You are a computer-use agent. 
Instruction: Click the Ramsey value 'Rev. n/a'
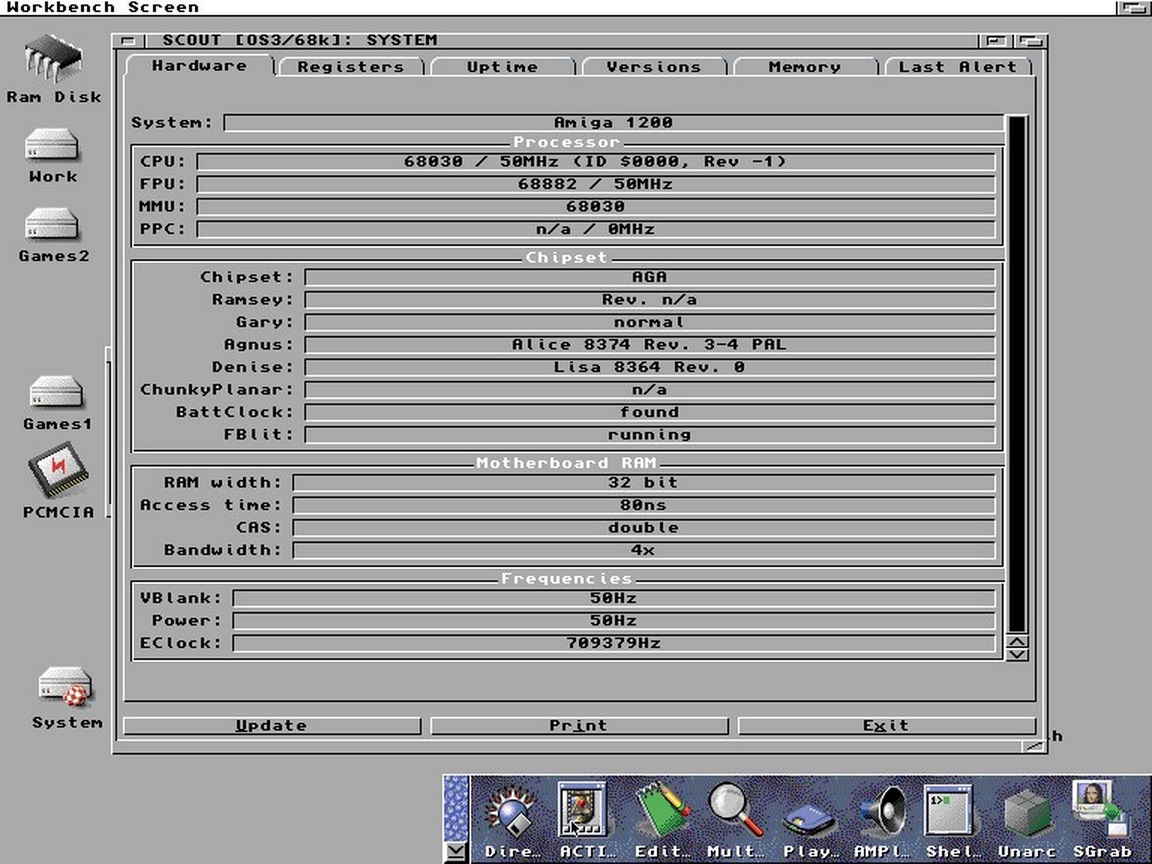click(x=649, y=300)
